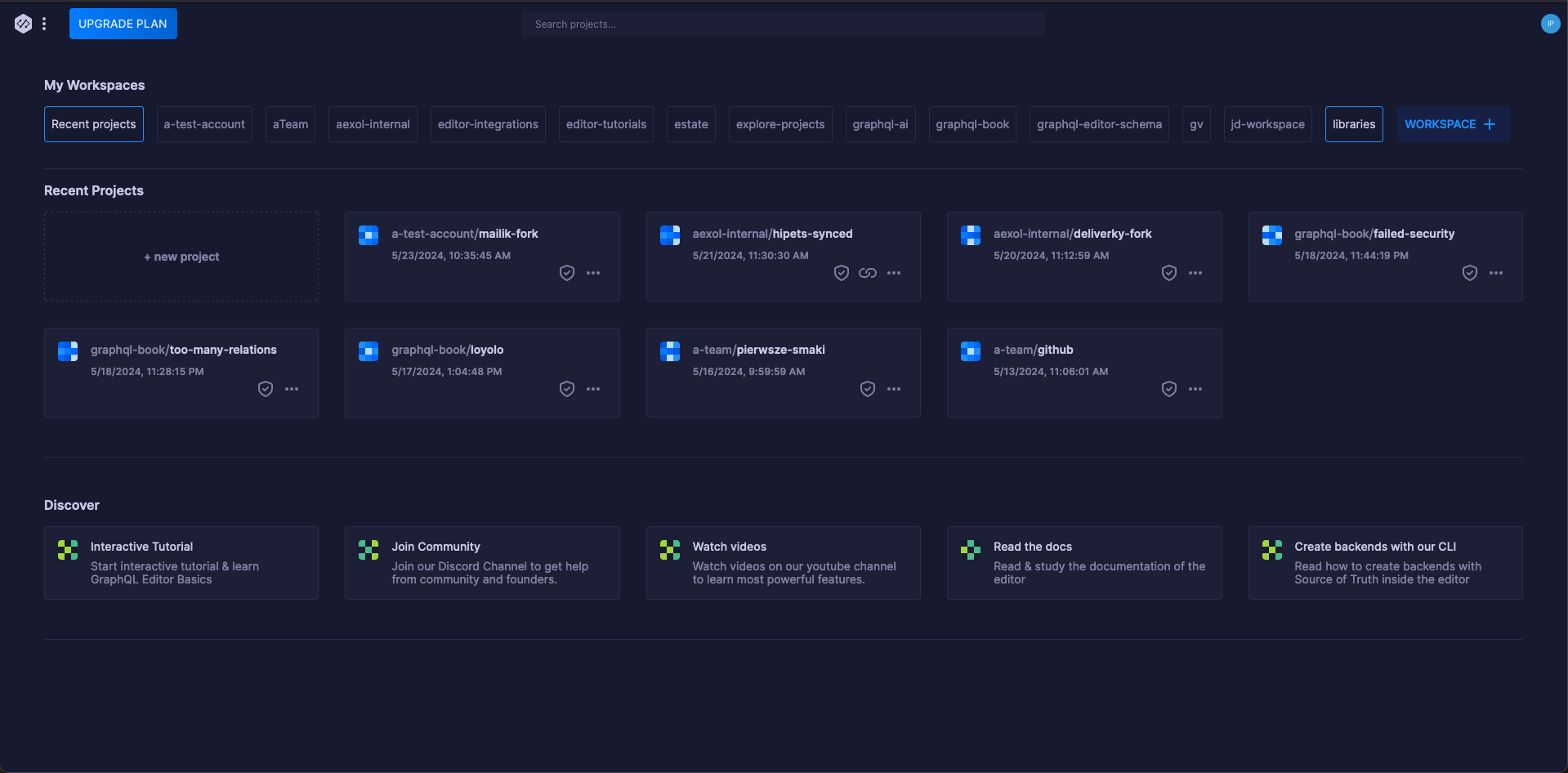Select the Recent projects workspace tab

point(94,124)
